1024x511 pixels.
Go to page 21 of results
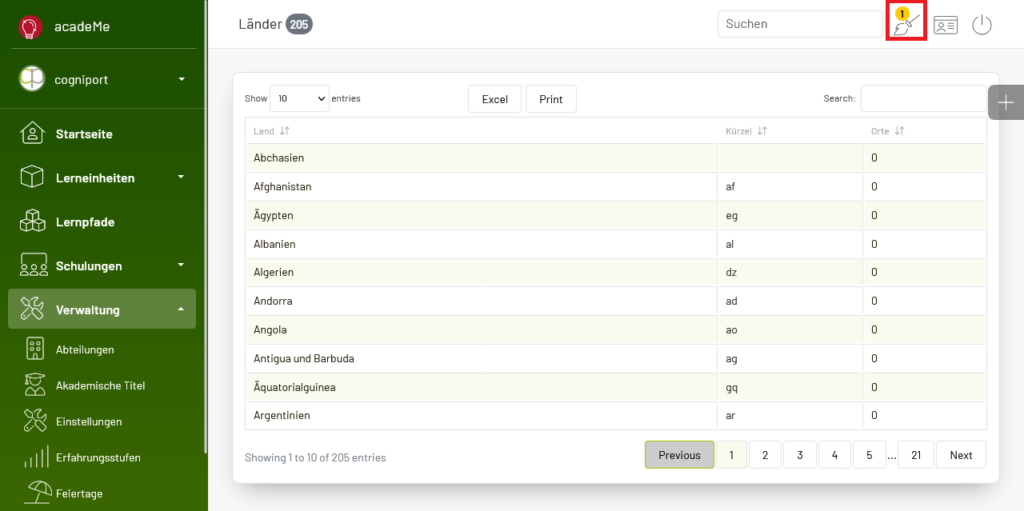pos(916,455)
